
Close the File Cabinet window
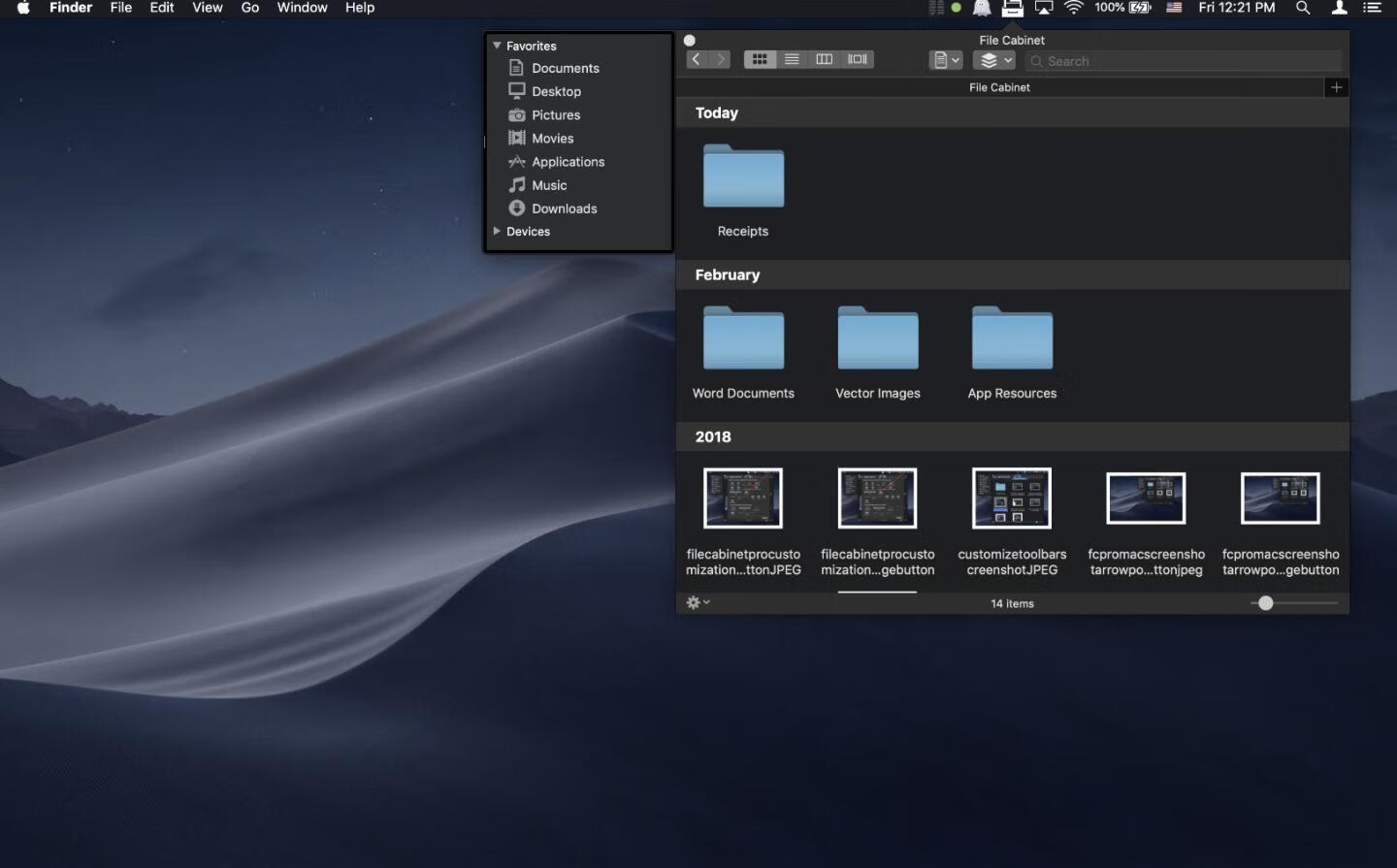[690, 41]
